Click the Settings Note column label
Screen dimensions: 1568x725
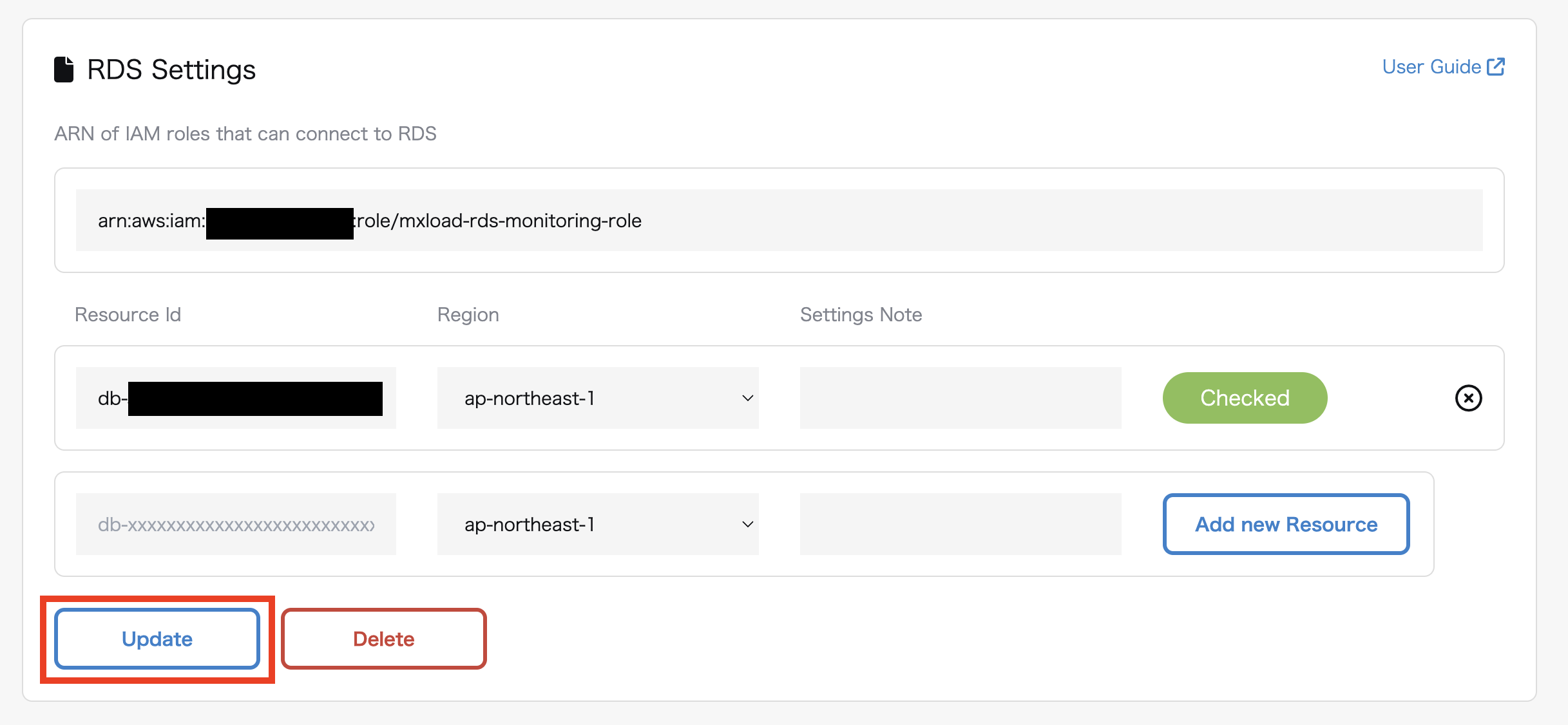(861, 314)
